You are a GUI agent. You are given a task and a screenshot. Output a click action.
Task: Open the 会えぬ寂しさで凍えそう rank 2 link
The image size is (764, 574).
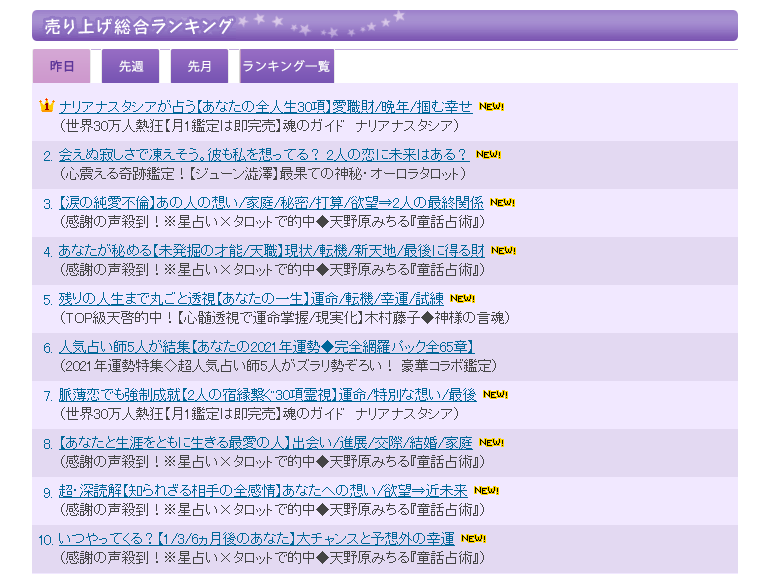click(263, 155)
